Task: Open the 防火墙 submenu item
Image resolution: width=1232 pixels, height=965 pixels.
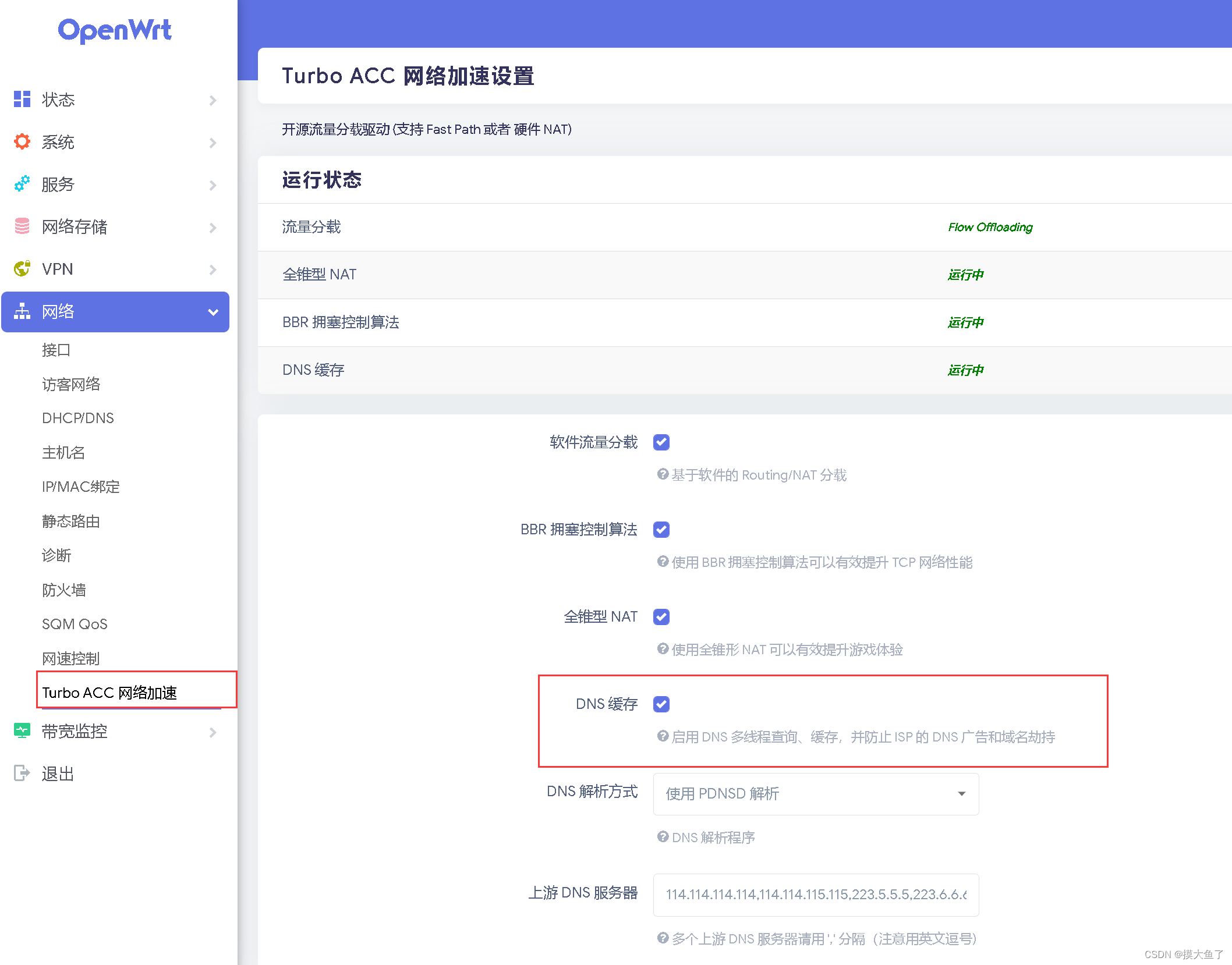Action: pos(64,590)
